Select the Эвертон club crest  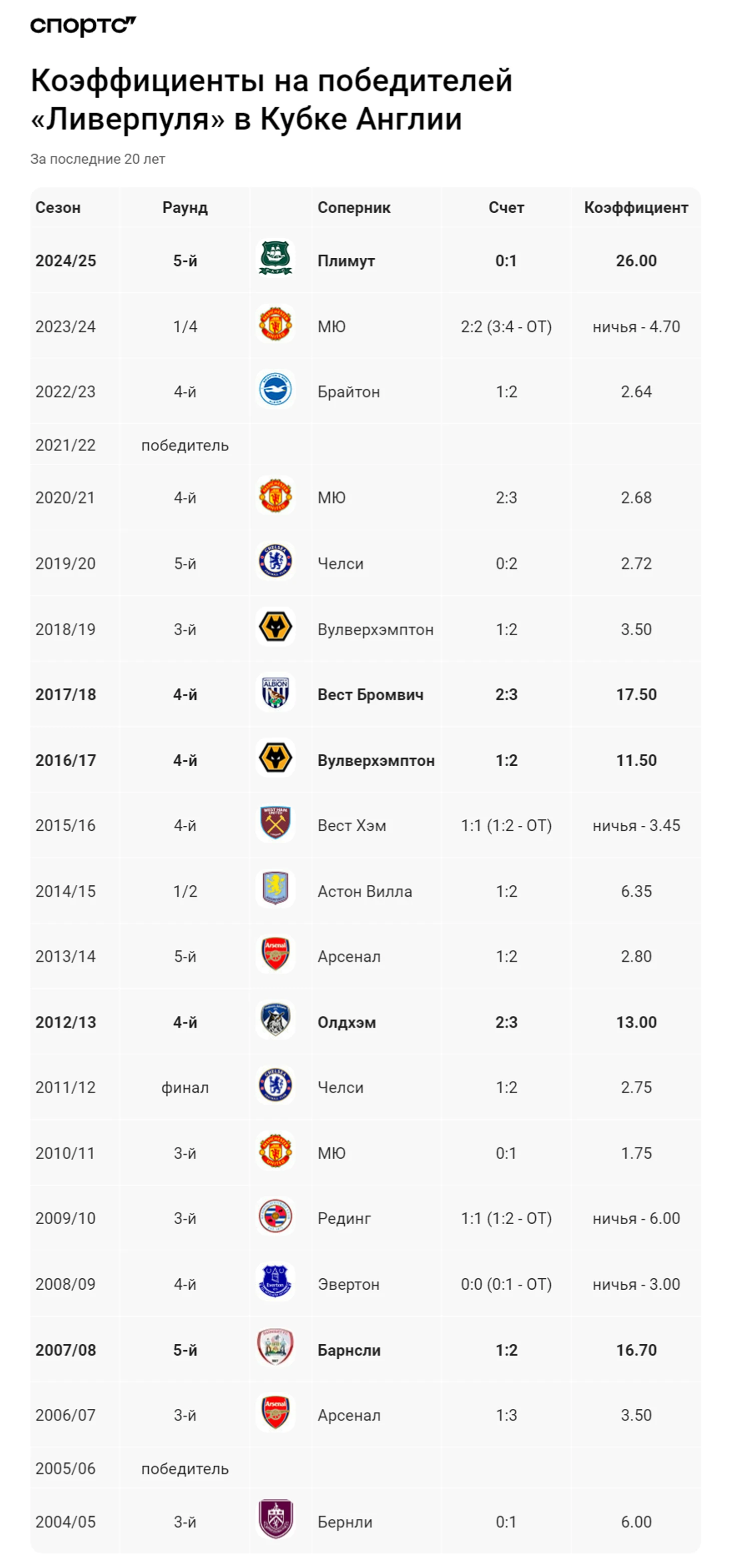coord(275,1281)
